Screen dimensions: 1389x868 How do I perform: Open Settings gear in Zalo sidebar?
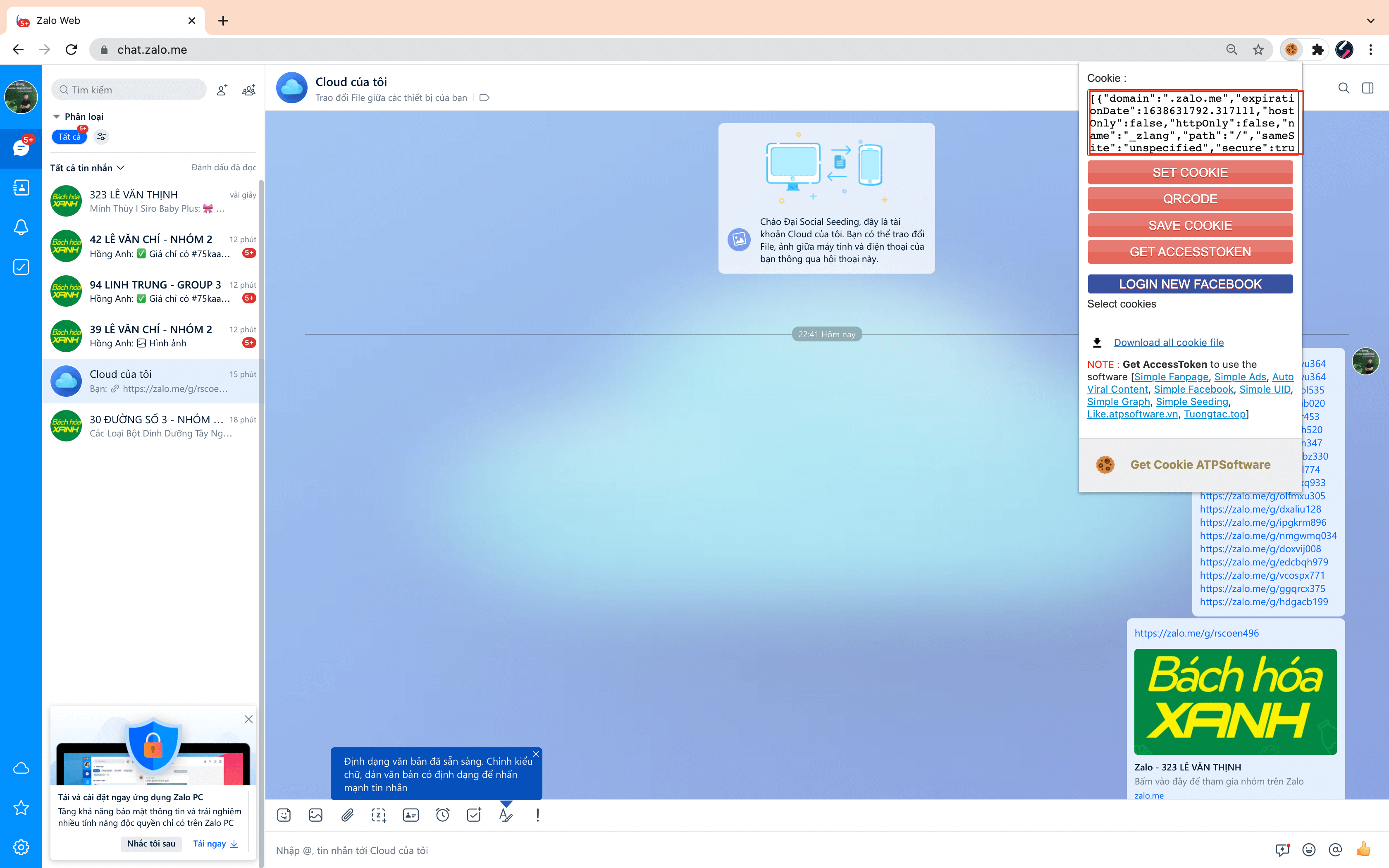tap(21, 847)
